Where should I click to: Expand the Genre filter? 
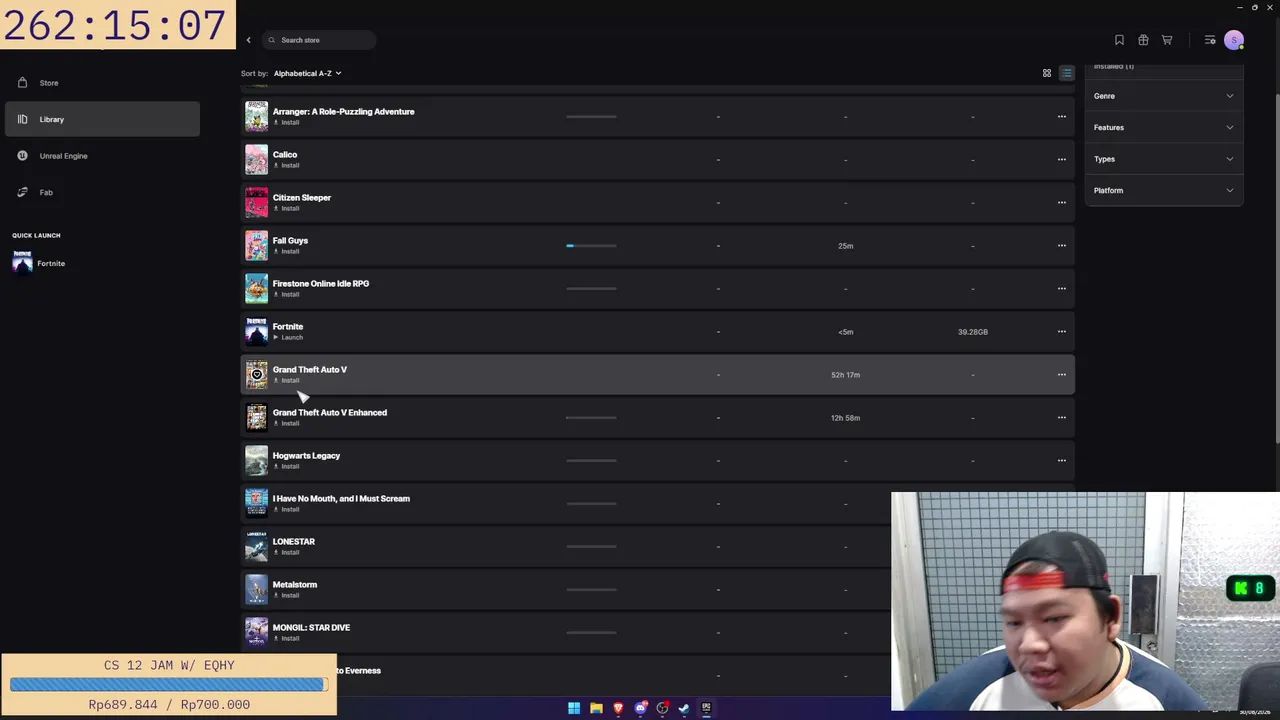tap(1164, 96)
